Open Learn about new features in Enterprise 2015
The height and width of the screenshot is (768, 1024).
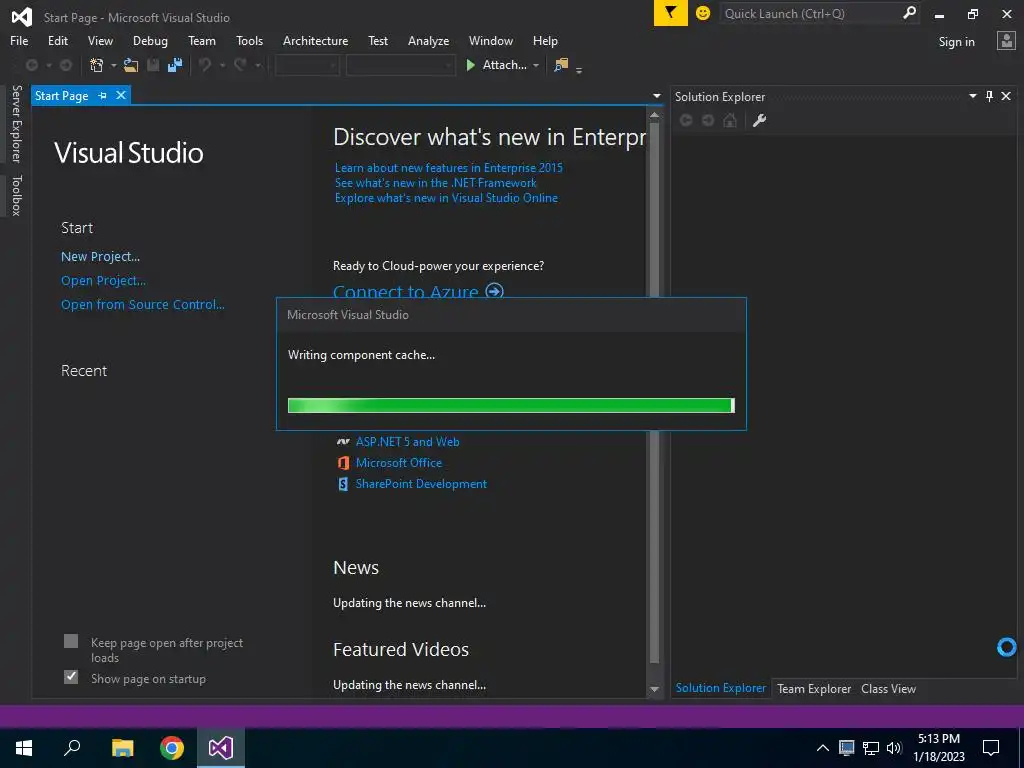[449, 168]
